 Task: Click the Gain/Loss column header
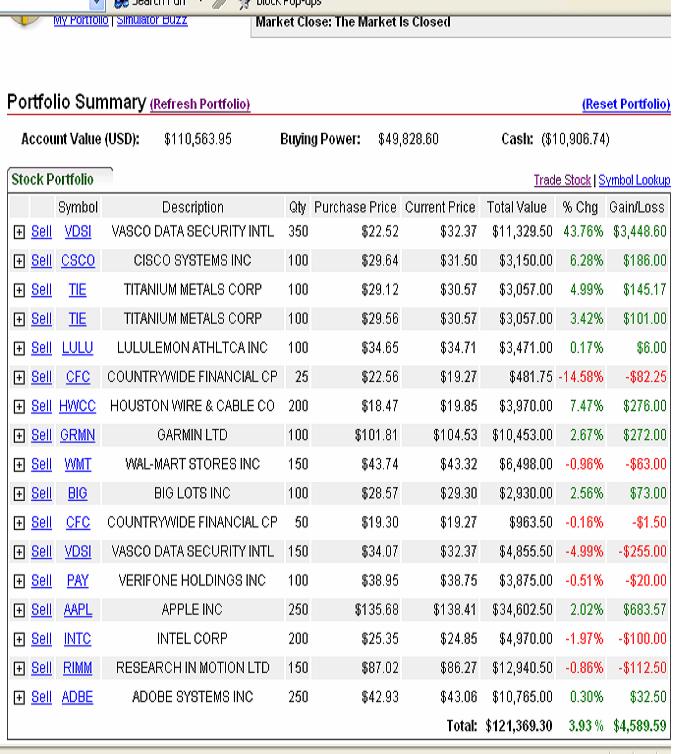[x=636, y=207]
